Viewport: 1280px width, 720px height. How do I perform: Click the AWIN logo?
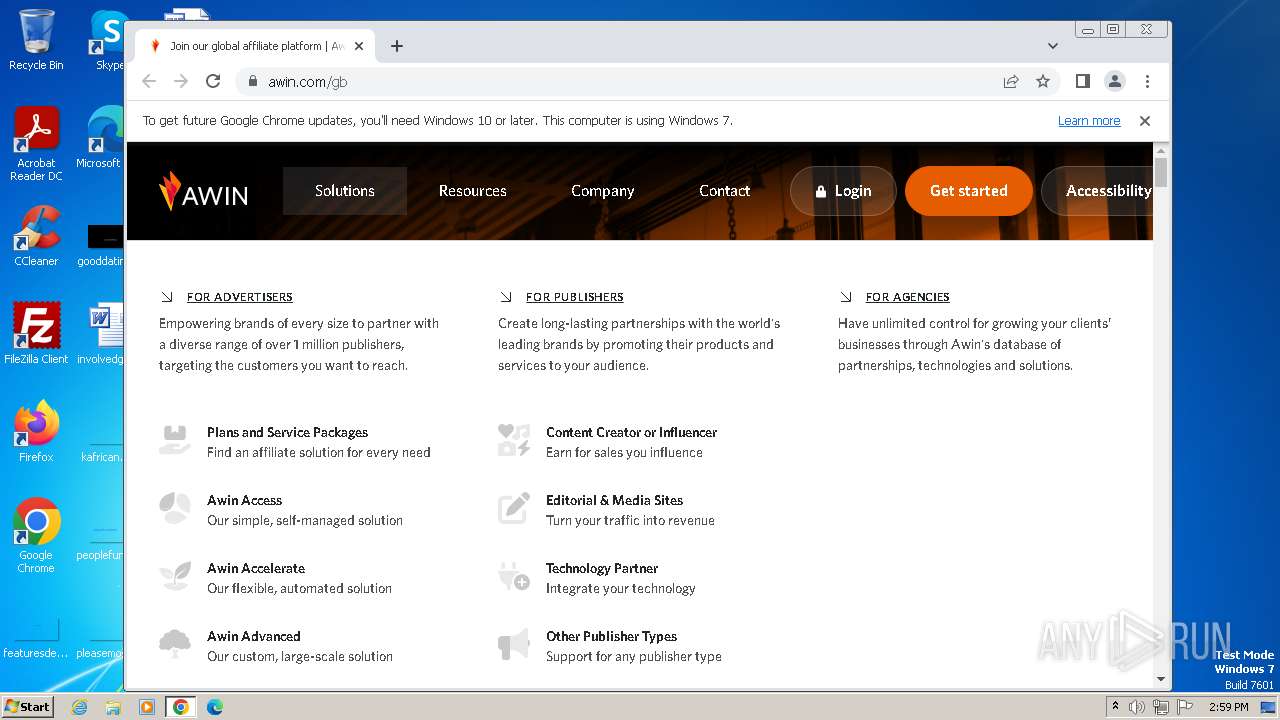[x=203, y=190]
